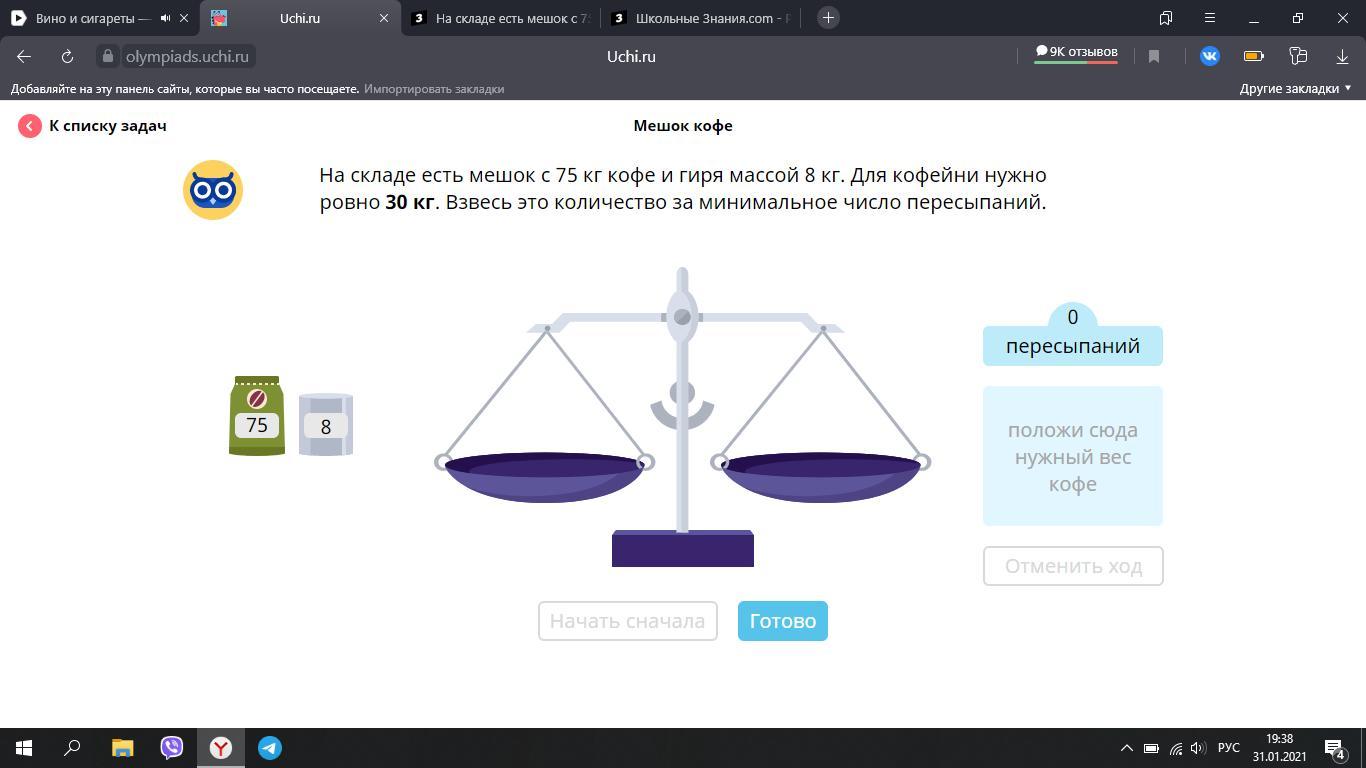Image resolution: width=1366 pixels, height=768 pixels.
Task: Open the 9K отзывов site reviews
Action: coord(1076,53)
